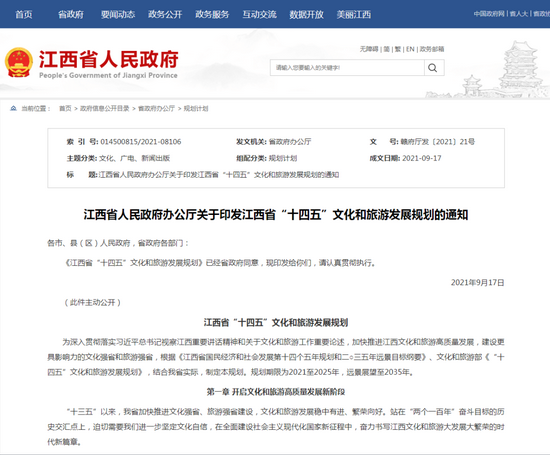Image resolution: width=550 pixels, height=455 pixels.
Task: Open the 首页 navigation menu item
Action: (x=24, y=14)
